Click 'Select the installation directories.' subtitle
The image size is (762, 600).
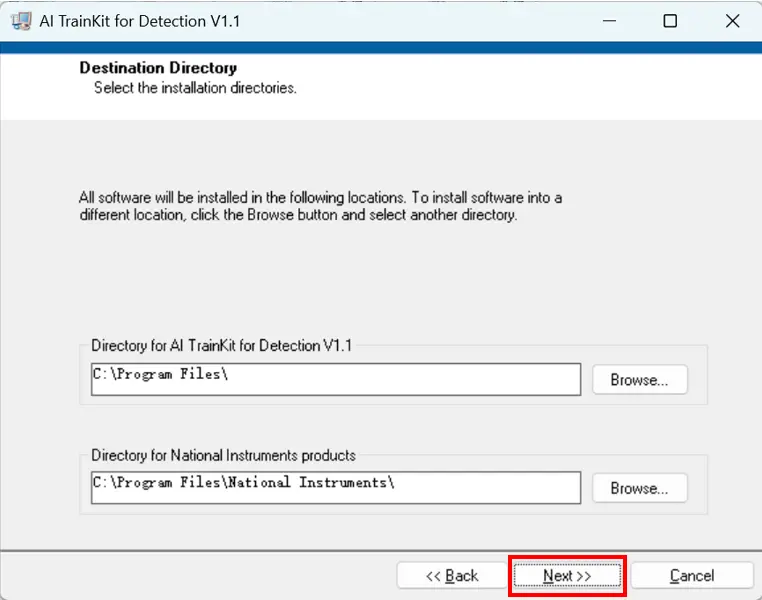pos(195,88)
